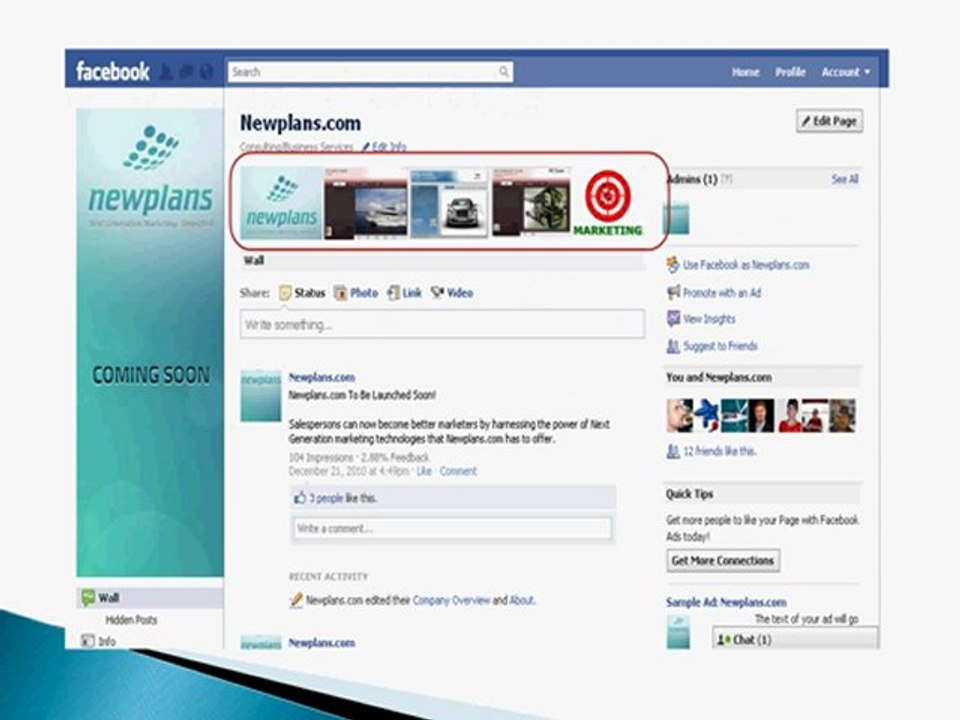This screenshot has width=960, height=720.
Task: Click the Suggest to Friends people icon
Action: pos(673,346)
